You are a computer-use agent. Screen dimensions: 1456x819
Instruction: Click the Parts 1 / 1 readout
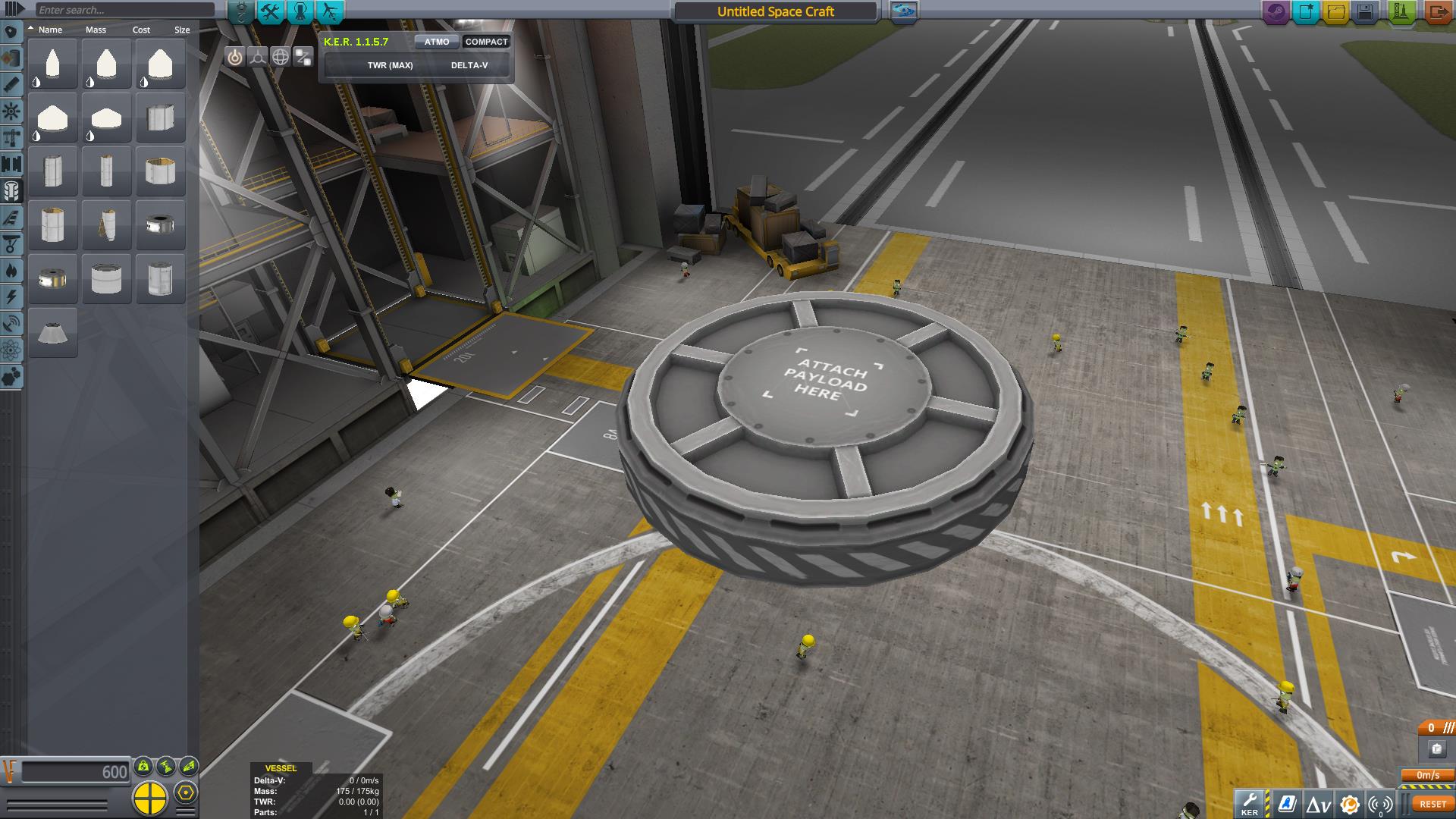pos(316,812)
